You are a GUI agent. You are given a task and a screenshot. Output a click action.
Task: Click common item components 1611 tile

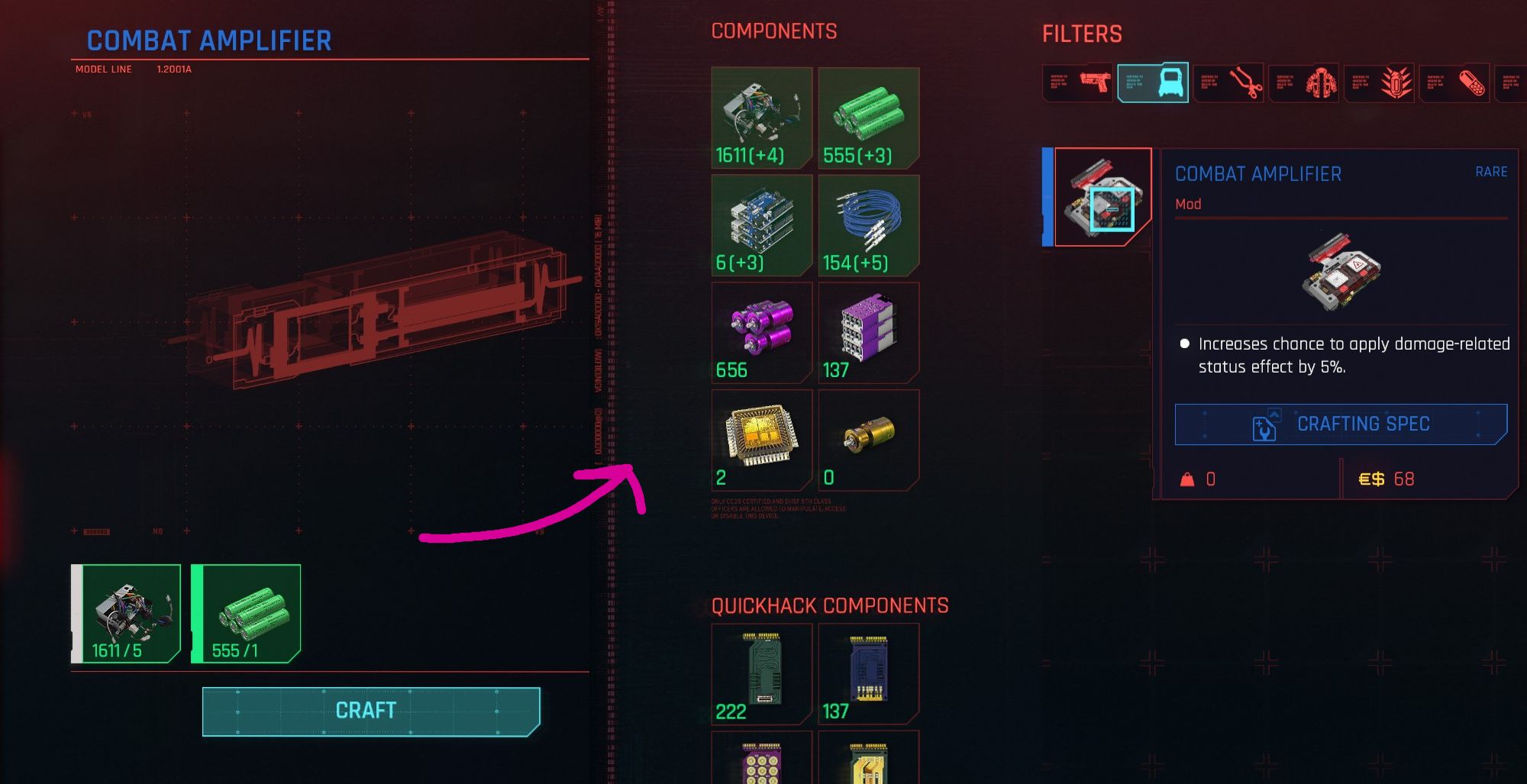coord(761,118)
